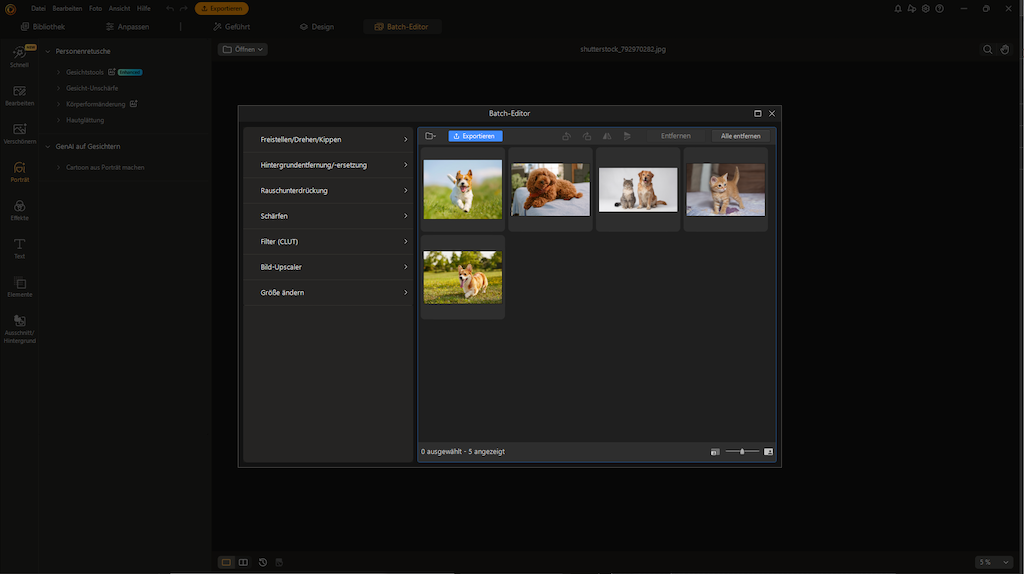Click the blue Exportieren button
The width and height of the screenshot is (1024, 574).
[x=475, y=136]
